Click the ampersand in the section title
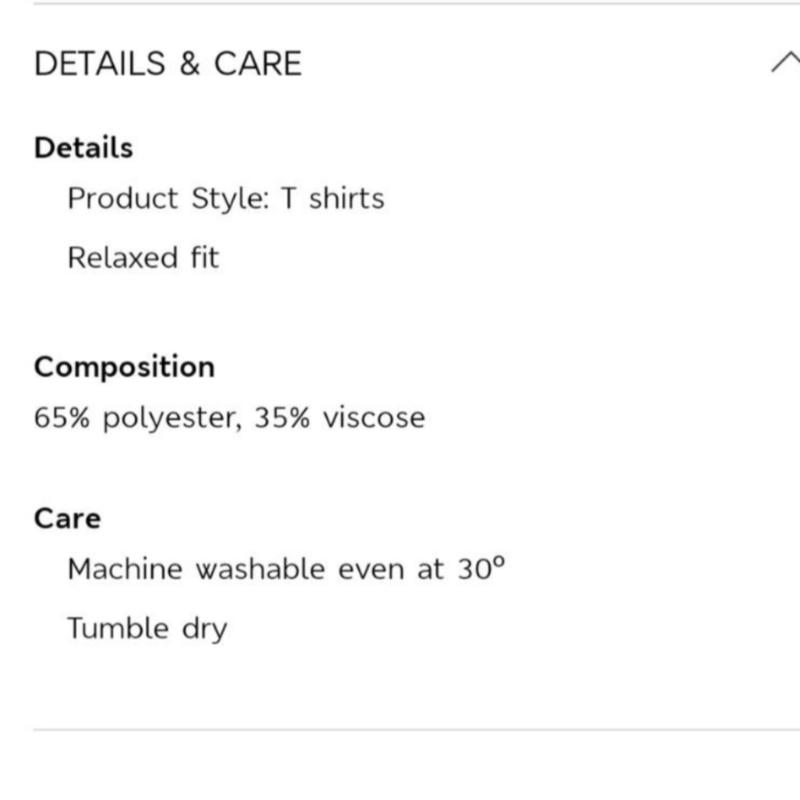 [x=189, y=64]
